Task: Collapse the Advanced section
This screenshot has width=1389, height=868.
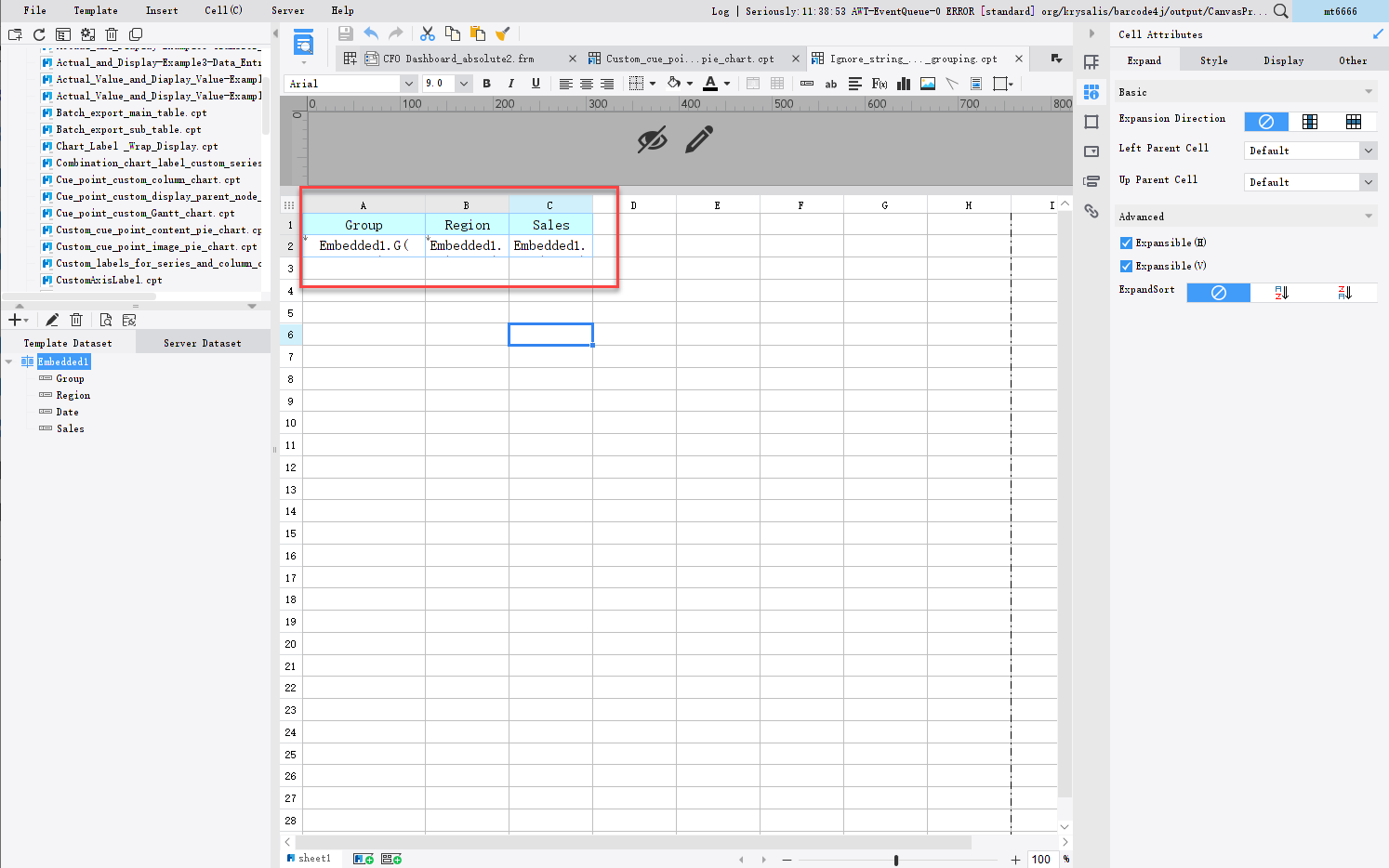Action: pyautogui.click(x=1369, y=217)
